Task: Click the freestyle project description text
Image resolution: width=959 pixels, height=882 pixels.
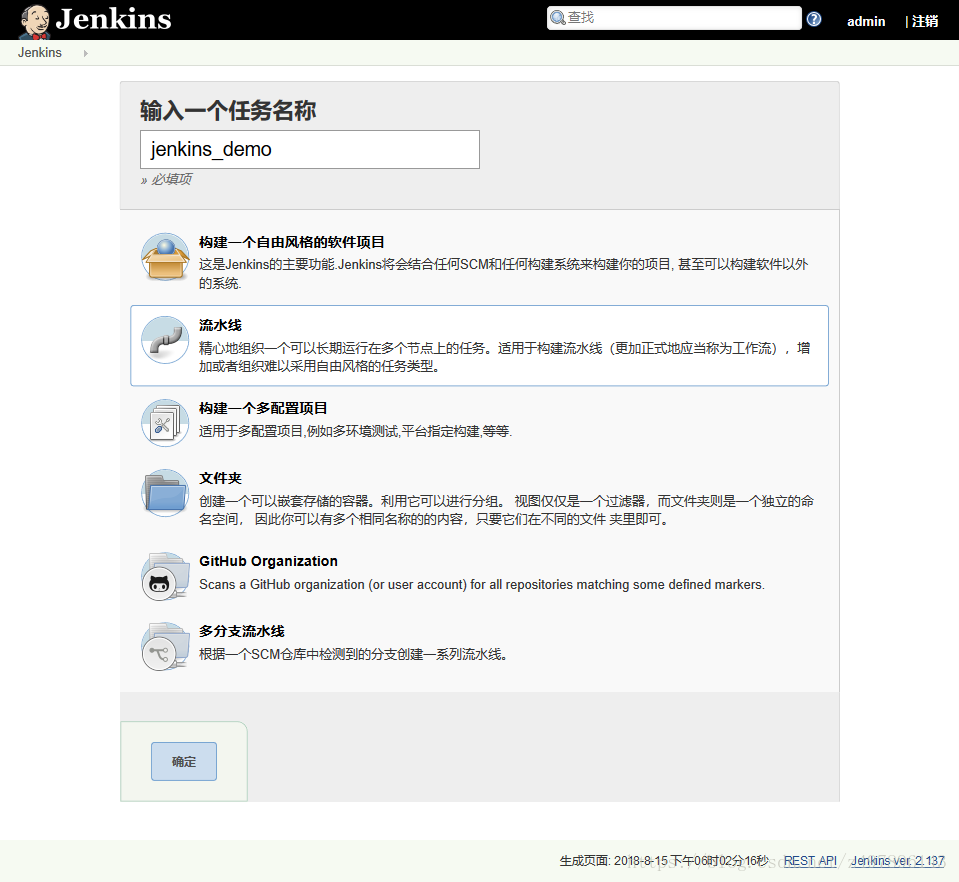Action: (503, 273)
